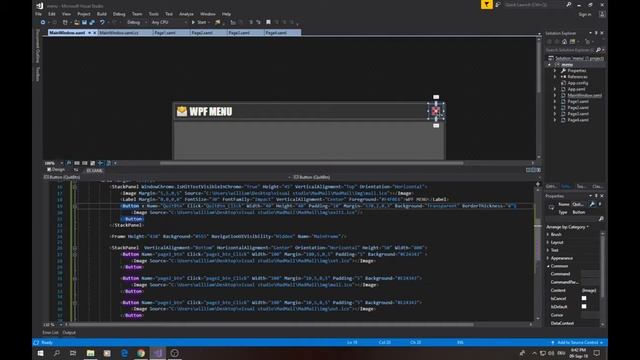
Task: Click the account icon beside Sign in
Action: coord(602,14)
